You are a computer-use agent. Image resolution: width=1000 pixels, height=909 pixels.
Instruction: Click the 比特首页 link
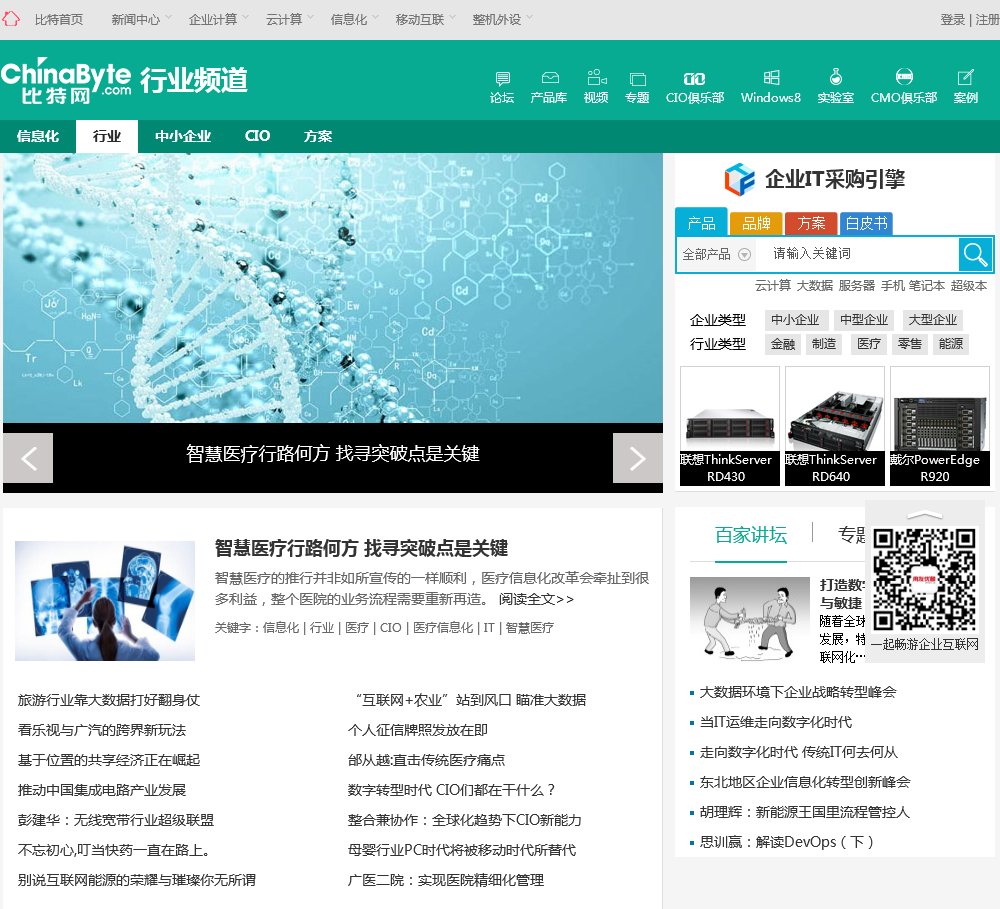click(x=59, y=20)
